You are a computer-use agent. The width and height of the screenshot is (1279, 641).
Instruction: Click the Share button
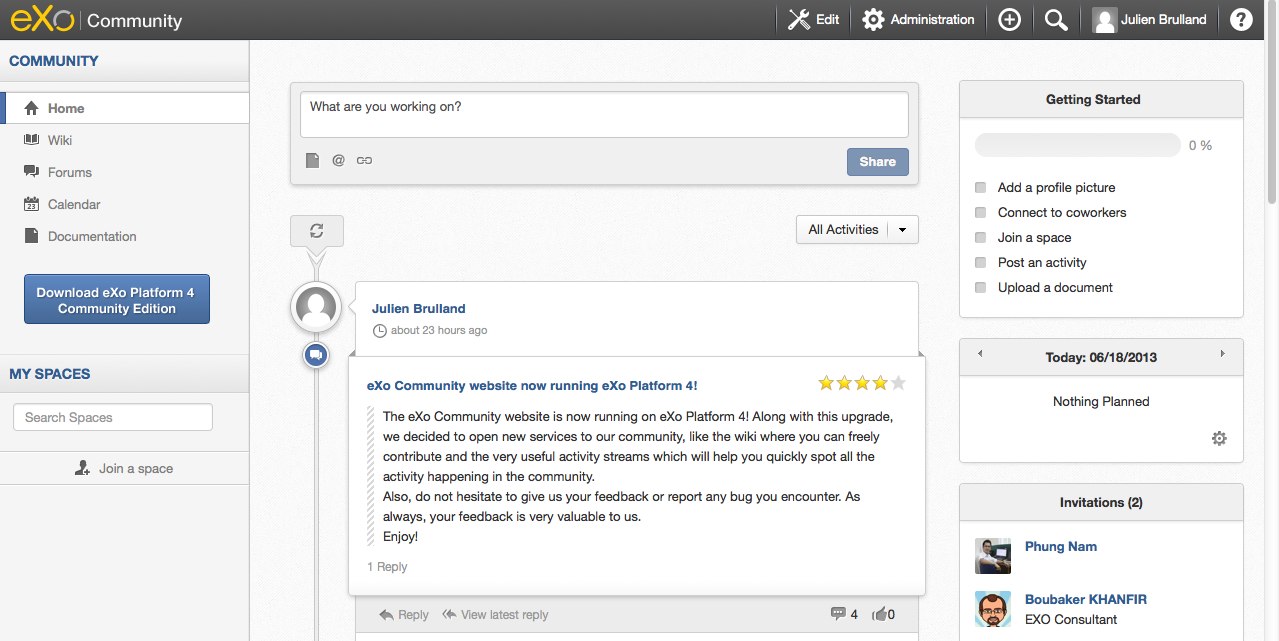[877, 161]
